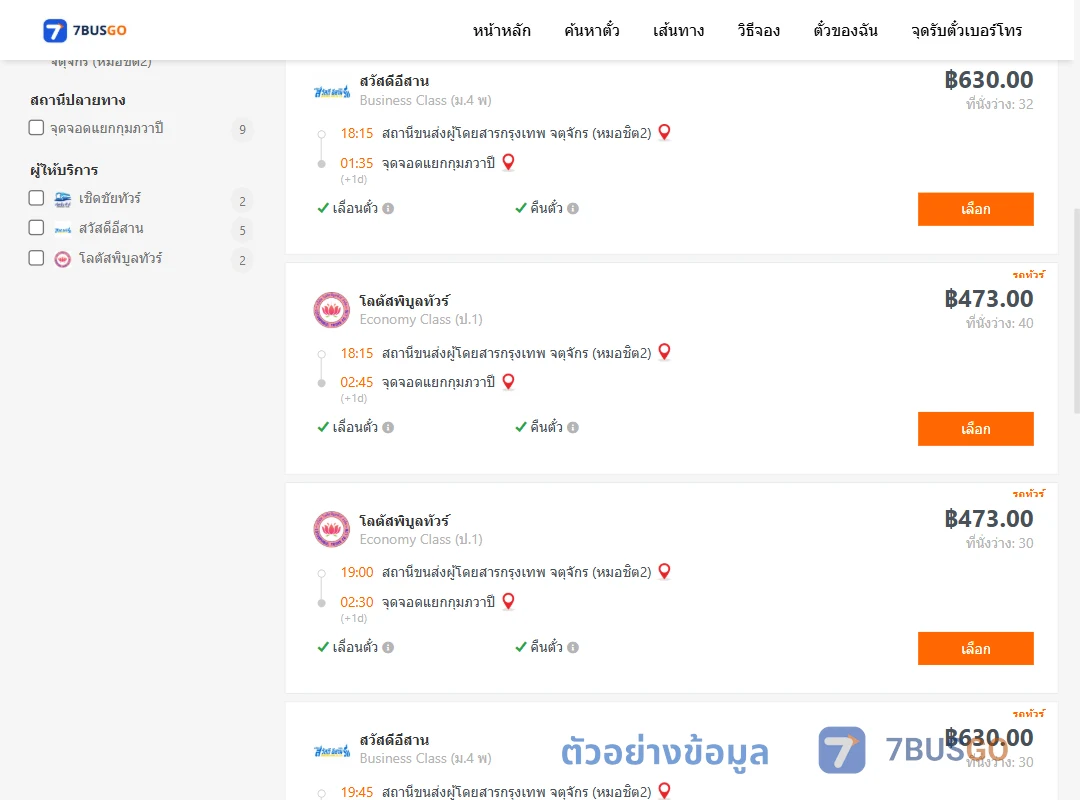Image resolution: width=1080 pixels, height=800 pixels.
Task: Tick the สวัสดีอีสาน operator checkbox
Action: [36, 227]
